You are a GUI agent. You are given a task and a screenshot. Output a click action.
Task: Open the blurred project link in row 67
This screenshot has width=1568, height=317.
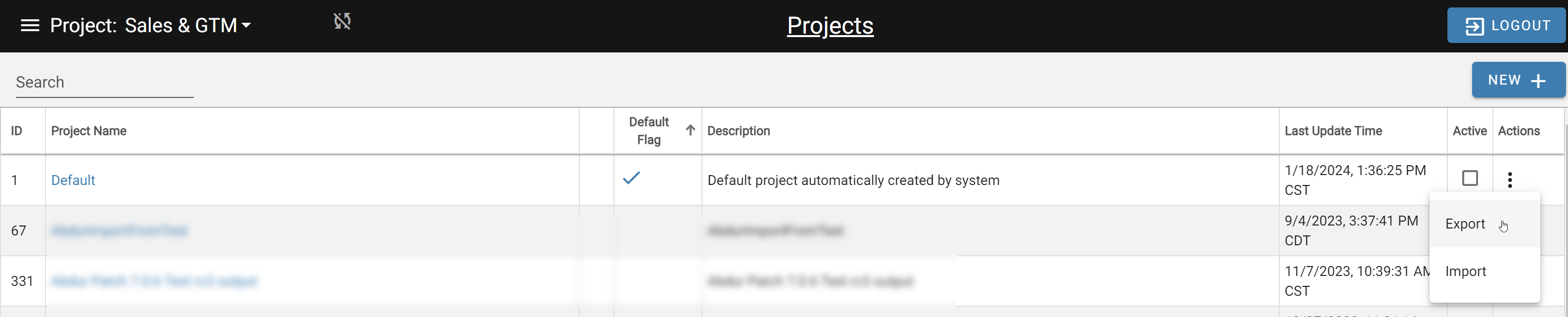pyautogui.click(x=119, y=230)
